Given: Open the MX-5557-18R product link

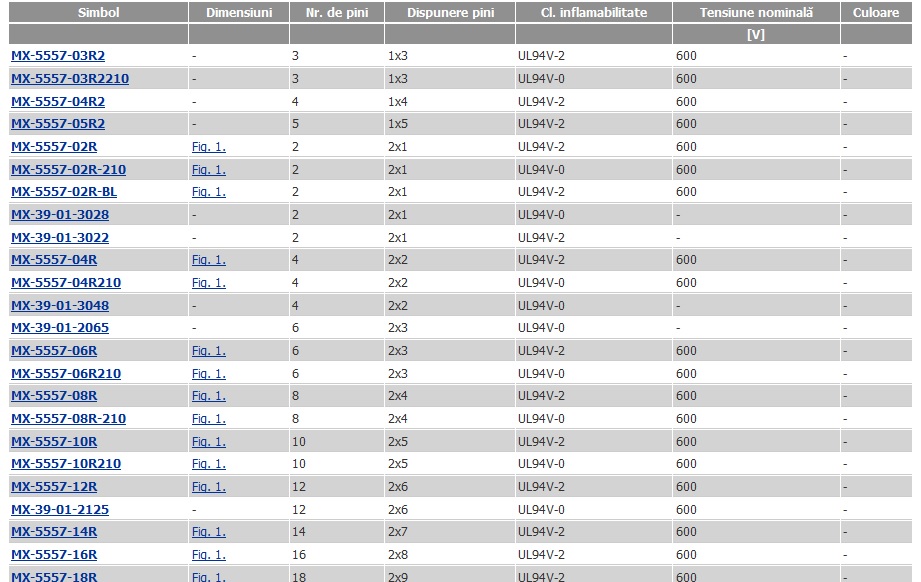Looking at the screenshot, I should click(x=54, y=576).
